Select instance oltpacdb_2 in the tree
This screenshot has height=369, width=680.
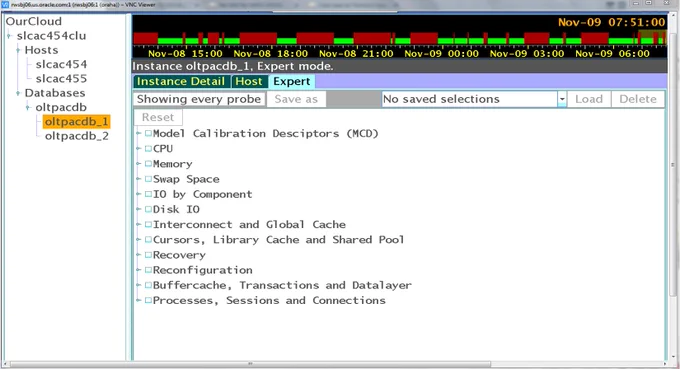pos(77,136)
